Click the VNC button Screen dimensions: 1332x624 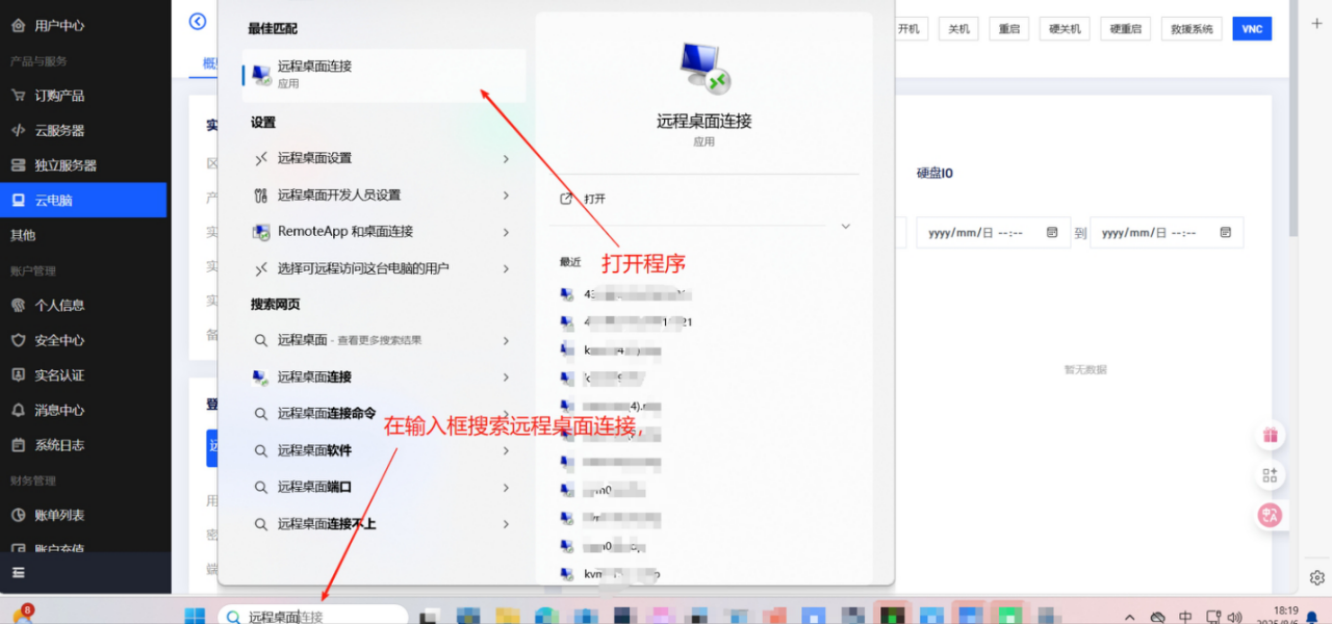pyautogui.click(x=1251, y=29)
